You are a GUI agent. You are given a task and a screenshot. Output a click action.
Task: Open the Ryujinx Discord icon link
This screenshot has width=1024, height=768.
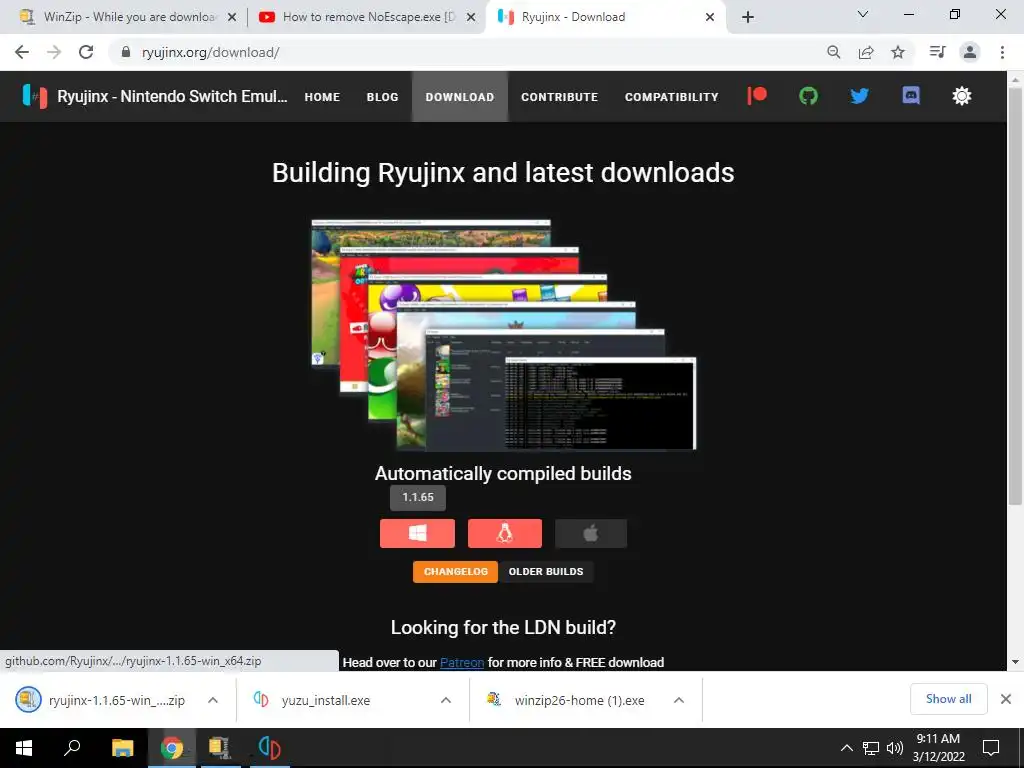coord(911,96)
